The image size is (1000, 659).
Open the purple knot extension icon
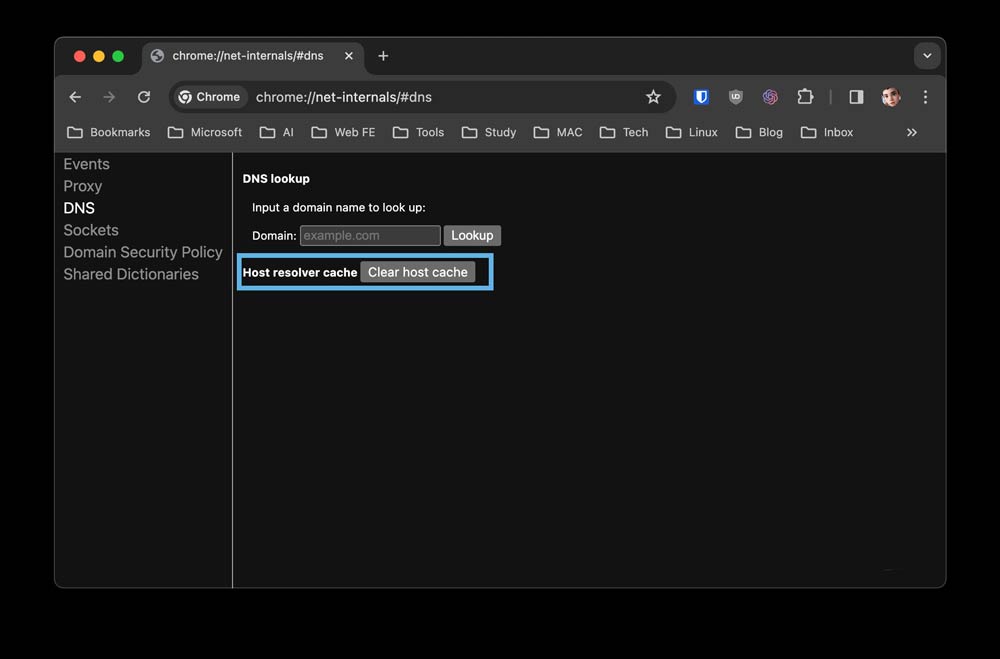click(x=770, y=97)
